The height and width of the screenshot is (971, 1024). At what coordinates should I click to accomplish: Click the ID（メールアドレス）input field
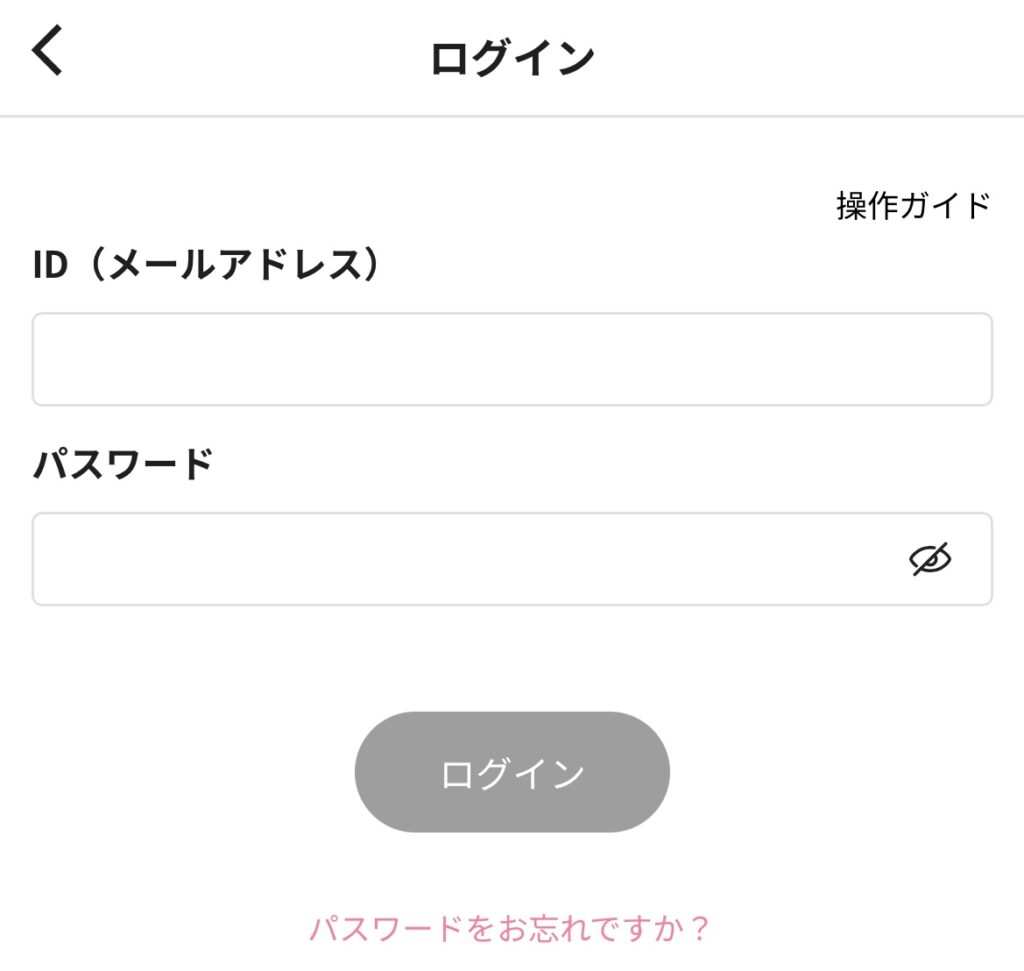[x=512, y=359]
